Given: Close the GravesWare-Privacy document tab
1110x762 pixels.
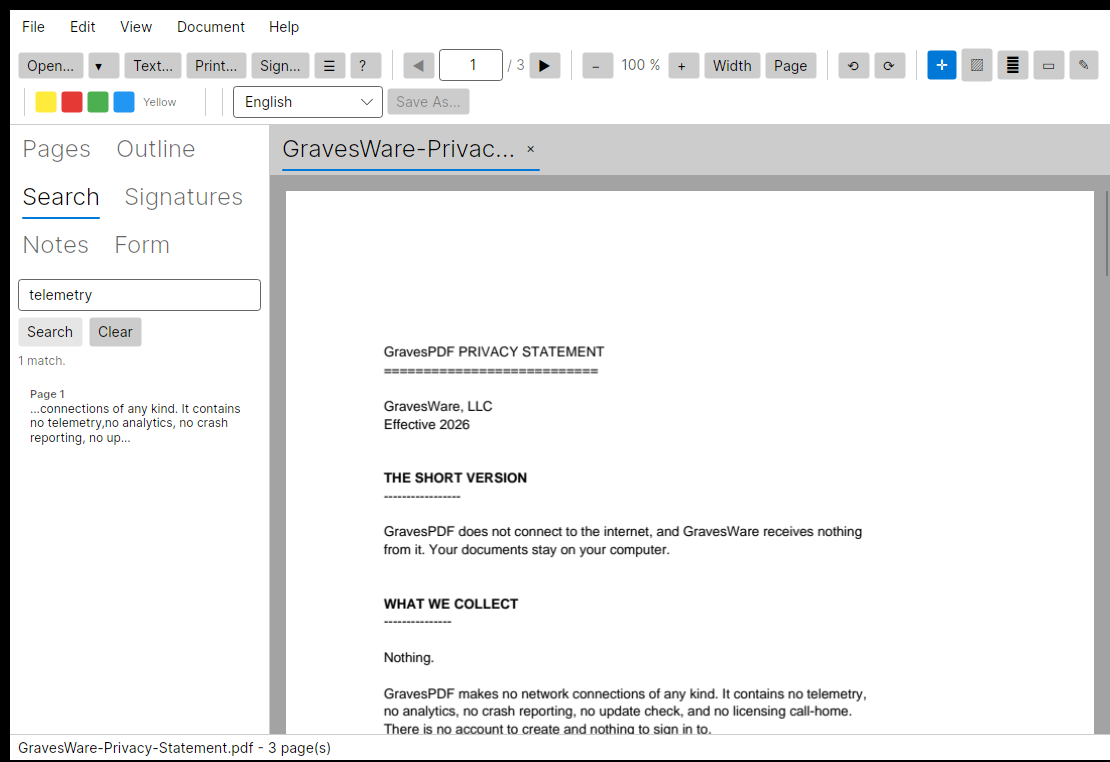Looking at the screenshot, I should coord(530,149).
